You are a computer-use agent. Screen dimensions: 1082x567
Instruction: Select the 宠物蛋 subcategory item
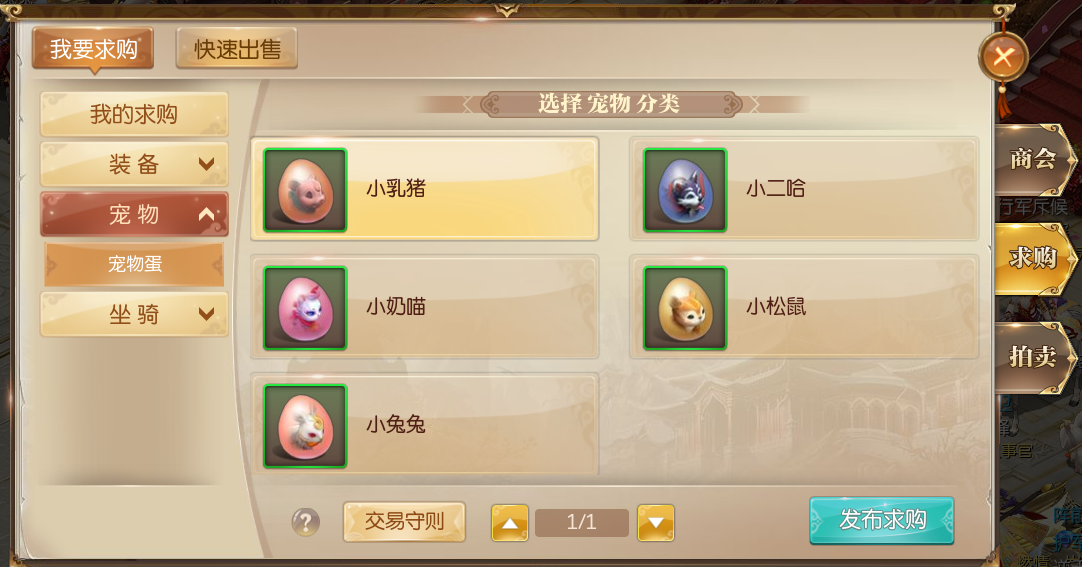click(x=135, y=263)
